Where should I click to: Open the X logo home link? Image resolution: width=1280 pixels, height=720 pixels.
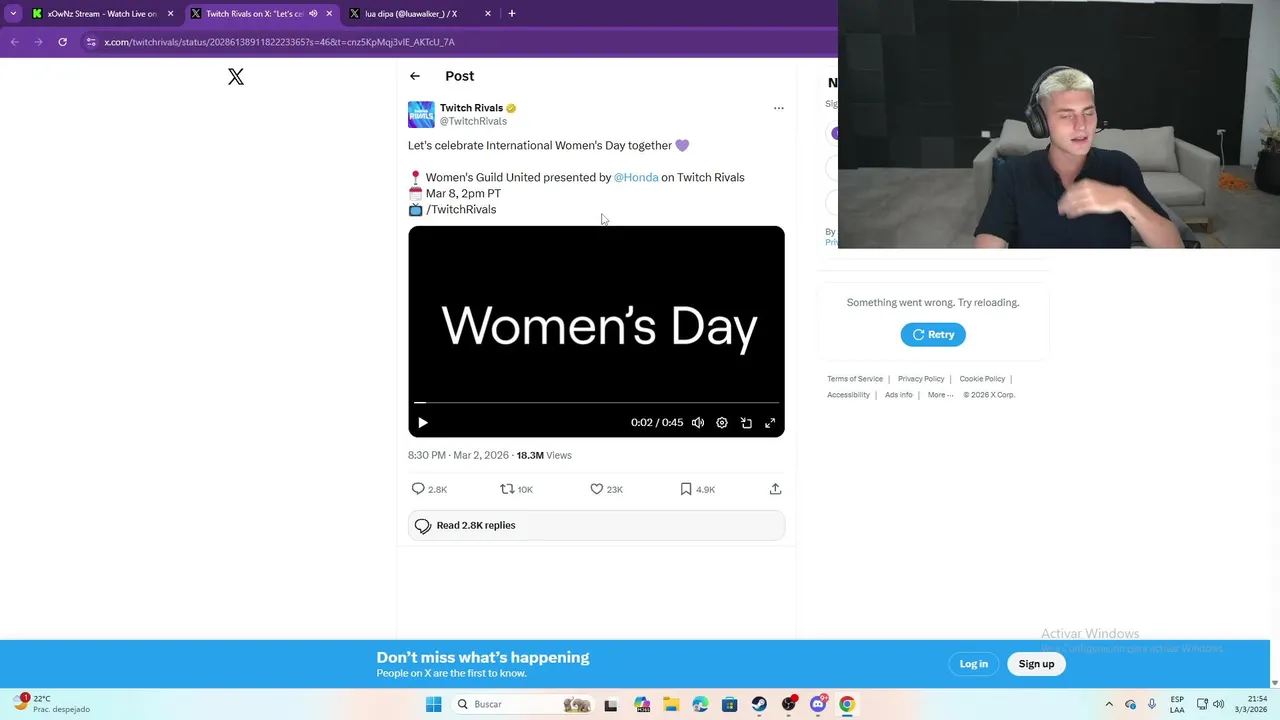click(x=236, y=77)
